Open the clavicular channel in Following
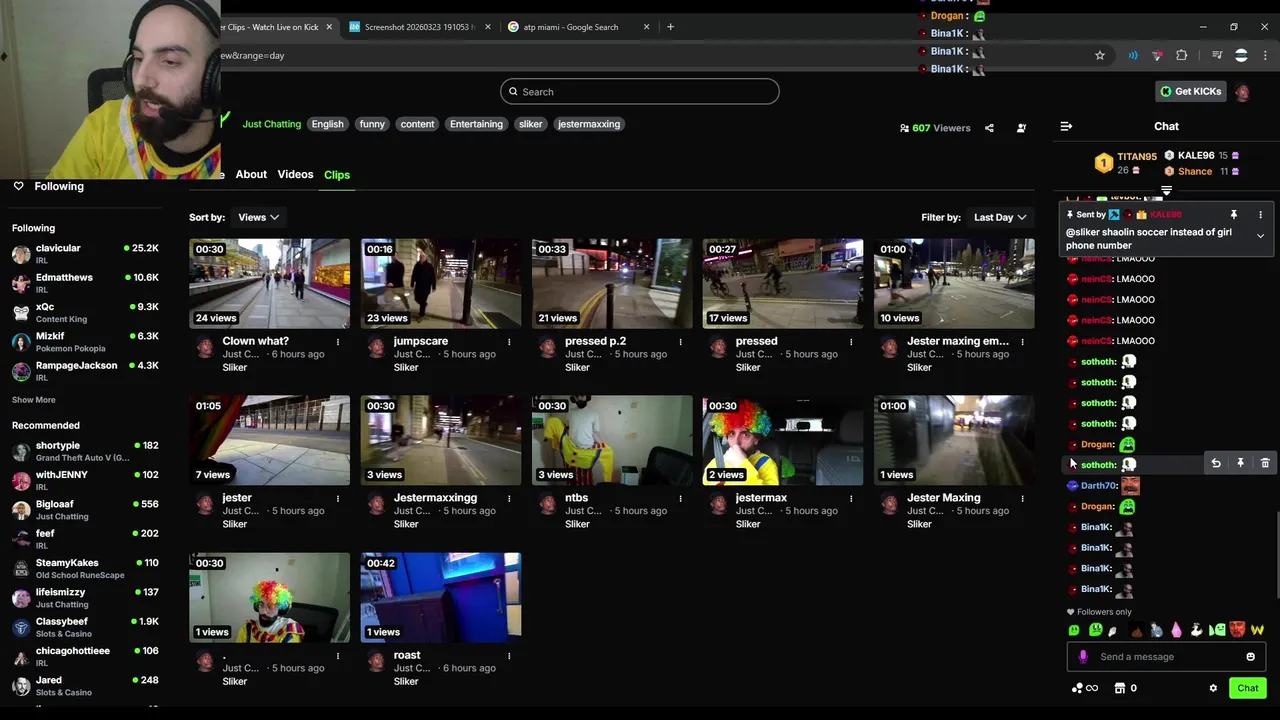This screenshot has height=720, width=1280. [x=85, y=253]
